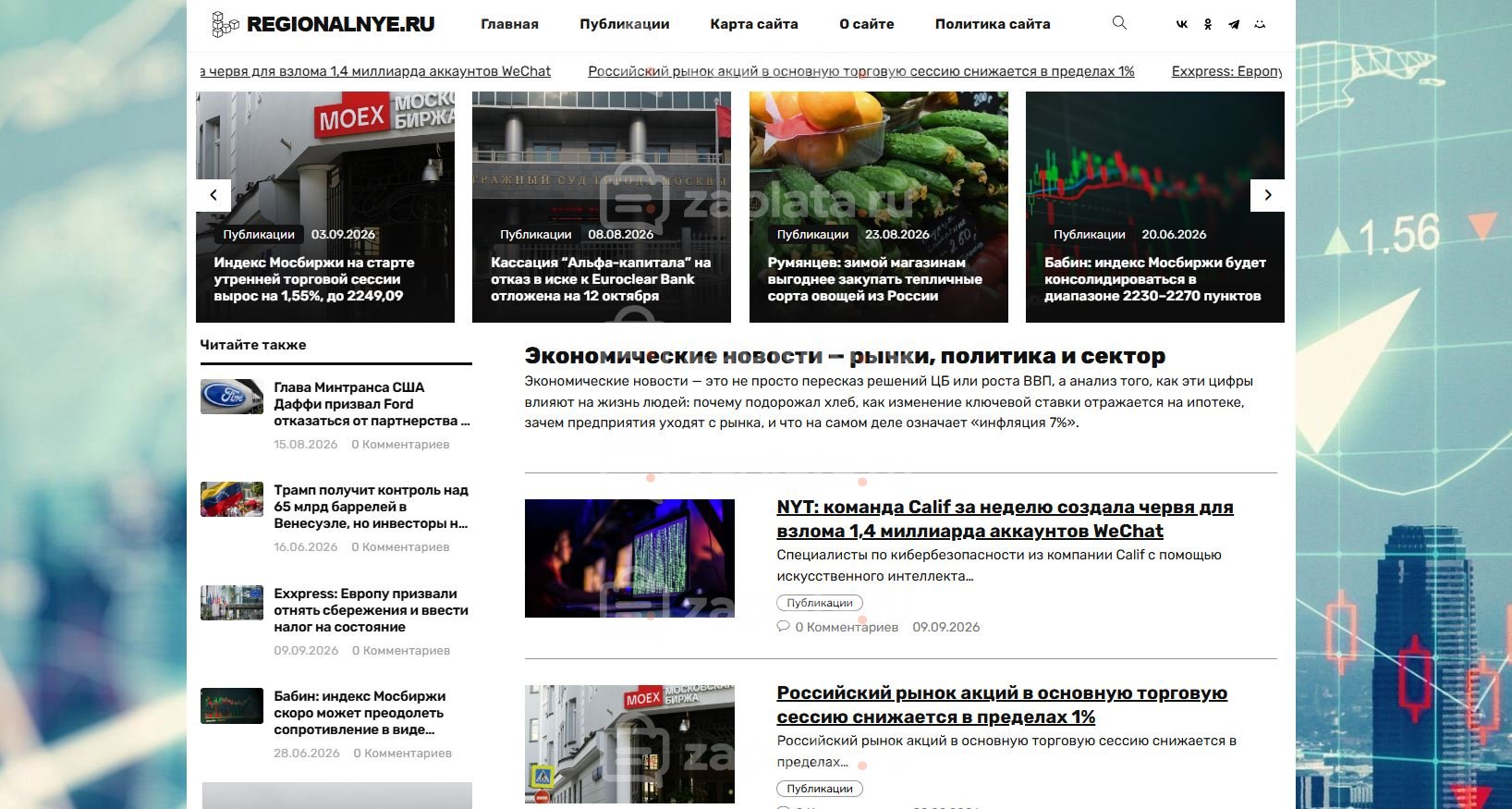
Task: Open the Политика сайта menu item
Action: 993,24
